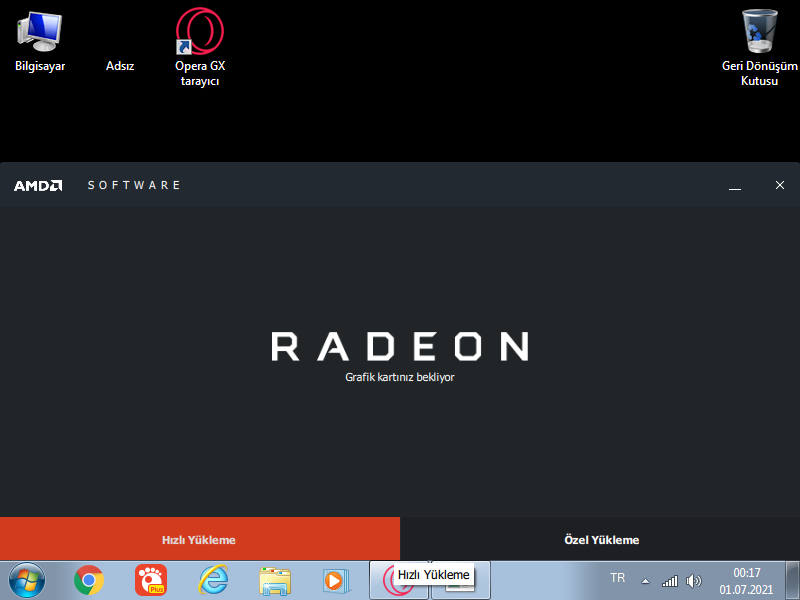Open the GOM Player Plus taskbar icon
Image resolution: width=800 pixels, height=600 pixels.
point(151,580)
